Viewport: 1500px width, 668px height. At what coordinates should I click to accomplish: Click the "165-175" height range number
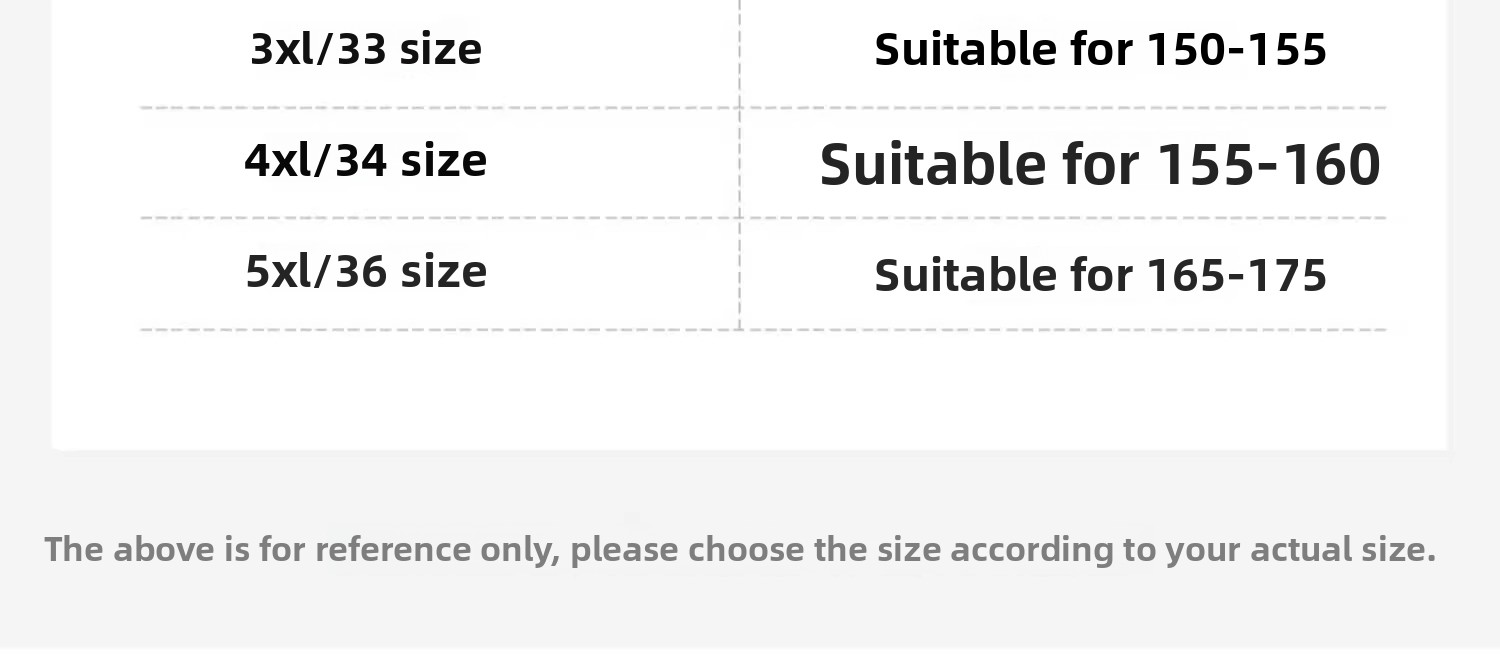1236,275
